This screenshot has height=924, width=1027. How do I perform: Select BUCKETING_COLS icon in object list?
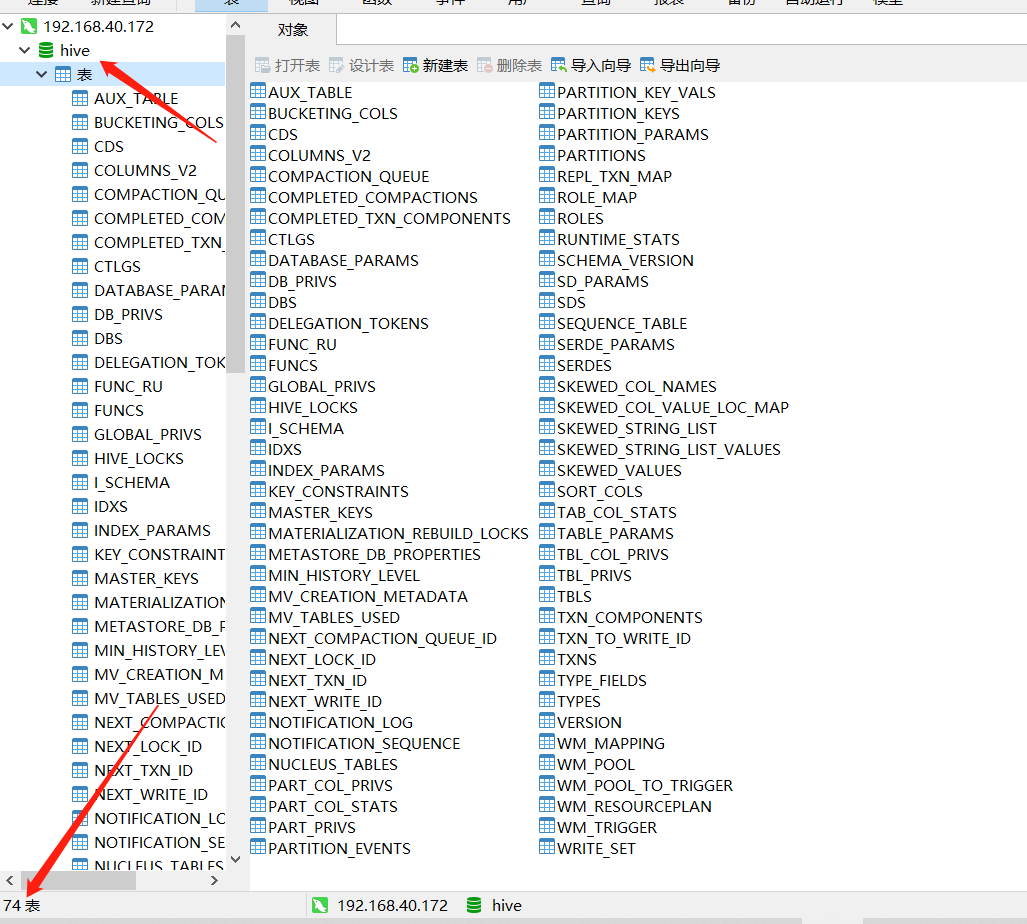(x=258, y=112)
